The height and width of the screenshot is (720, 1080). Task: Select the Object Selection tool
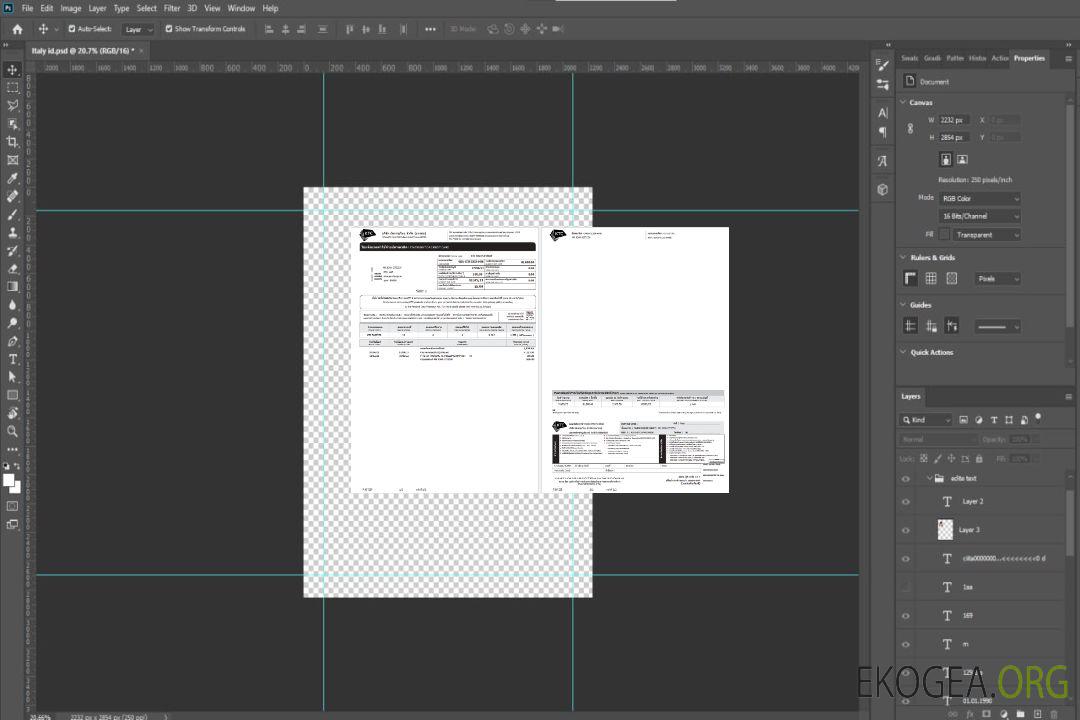click(12, 124)
